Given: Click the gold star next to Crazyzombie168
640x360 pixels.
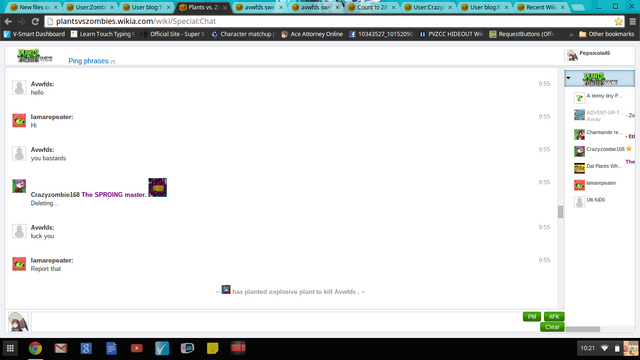Looking at the screenshot, I should pyautogui.click(x=629, y=149).
